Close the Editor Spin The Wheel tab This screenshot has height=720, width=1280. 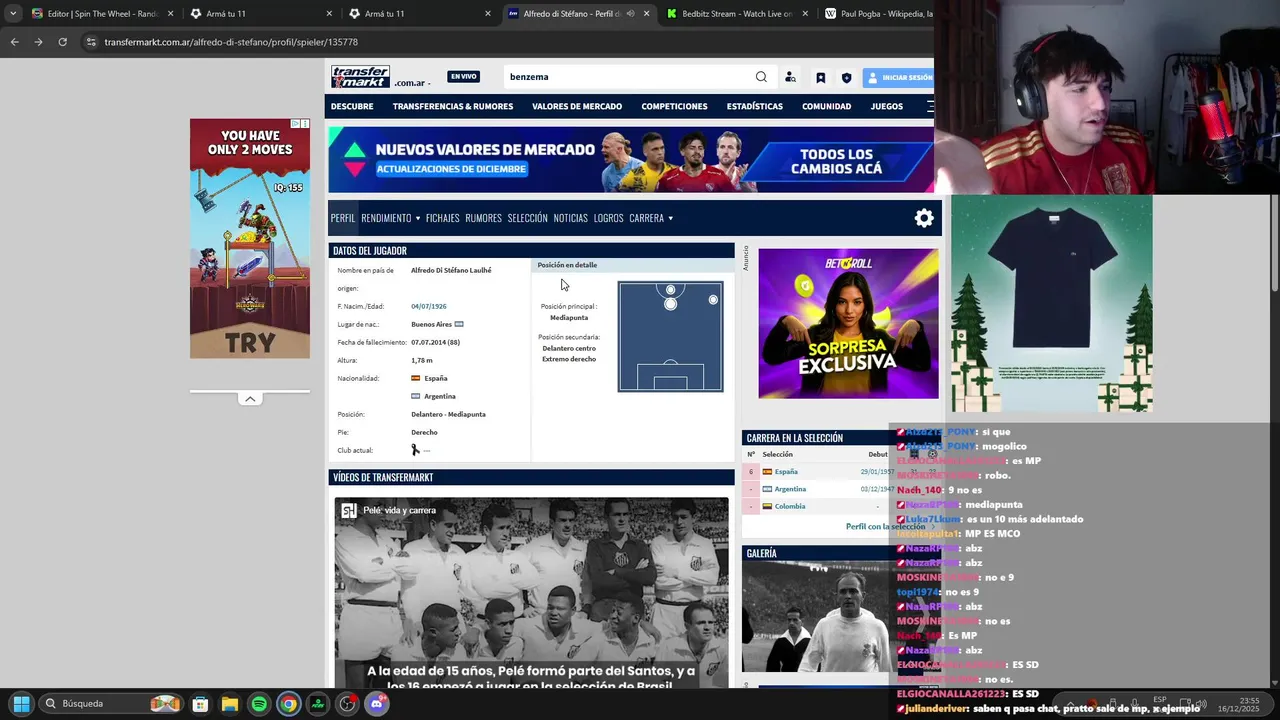170,14
